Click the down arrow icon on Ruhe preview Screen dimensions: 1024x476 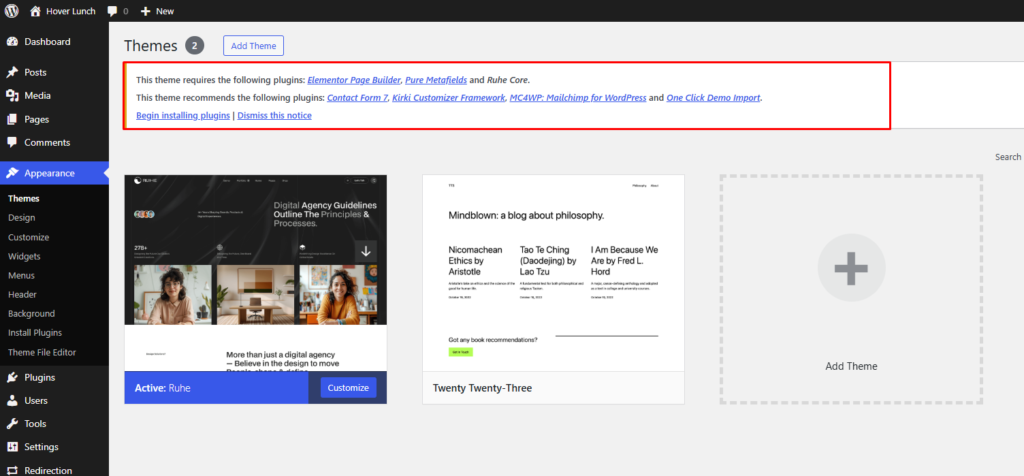[x=366, y=251]
